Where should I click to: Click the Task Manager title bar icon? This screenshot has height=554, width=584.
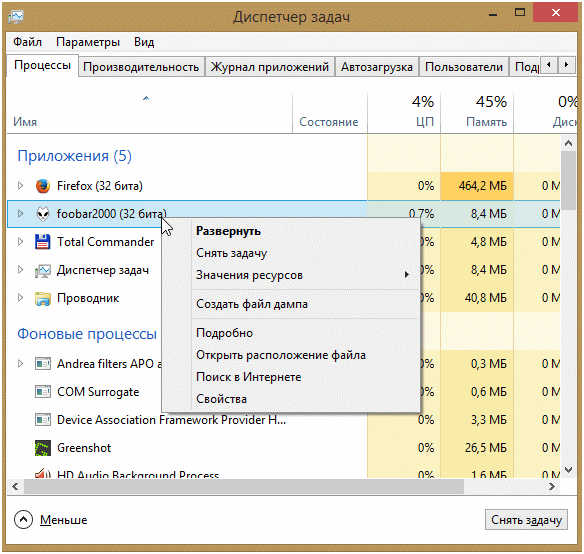coord(17,17)
